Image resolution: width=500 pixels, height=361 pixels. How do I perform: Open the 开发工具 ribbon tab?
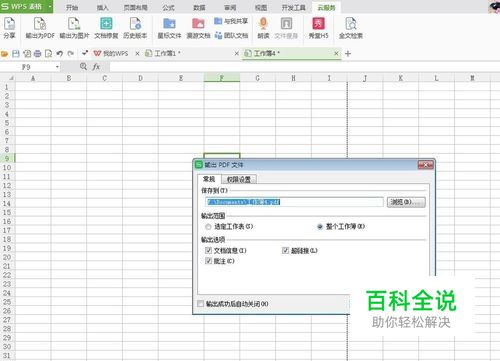tap(293, 7)
